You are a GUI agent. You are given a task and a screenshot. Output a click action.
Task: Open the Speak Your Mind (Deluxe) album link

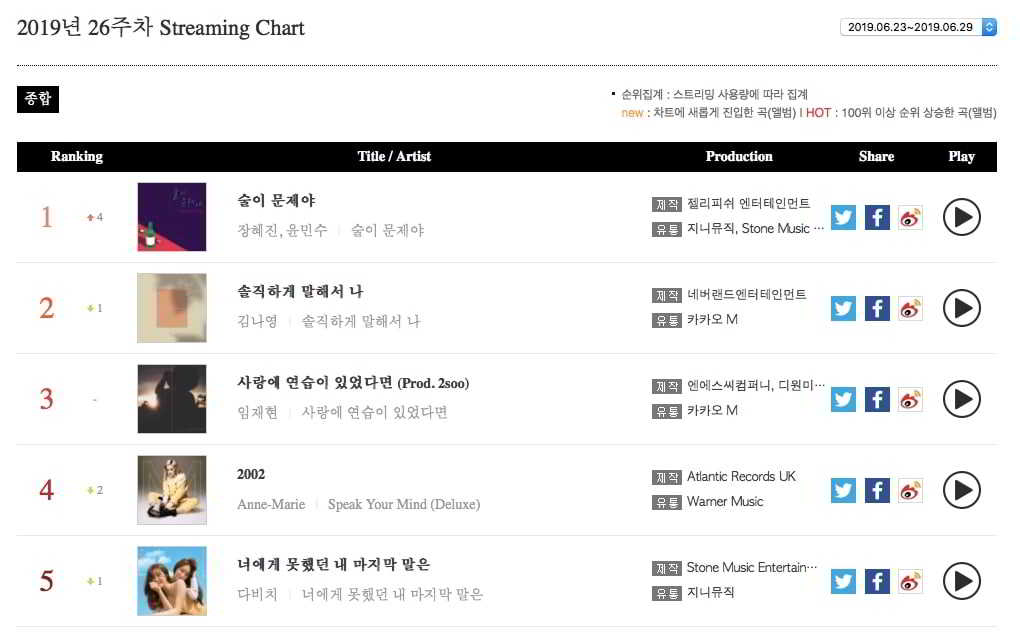[x=404, y=504]
